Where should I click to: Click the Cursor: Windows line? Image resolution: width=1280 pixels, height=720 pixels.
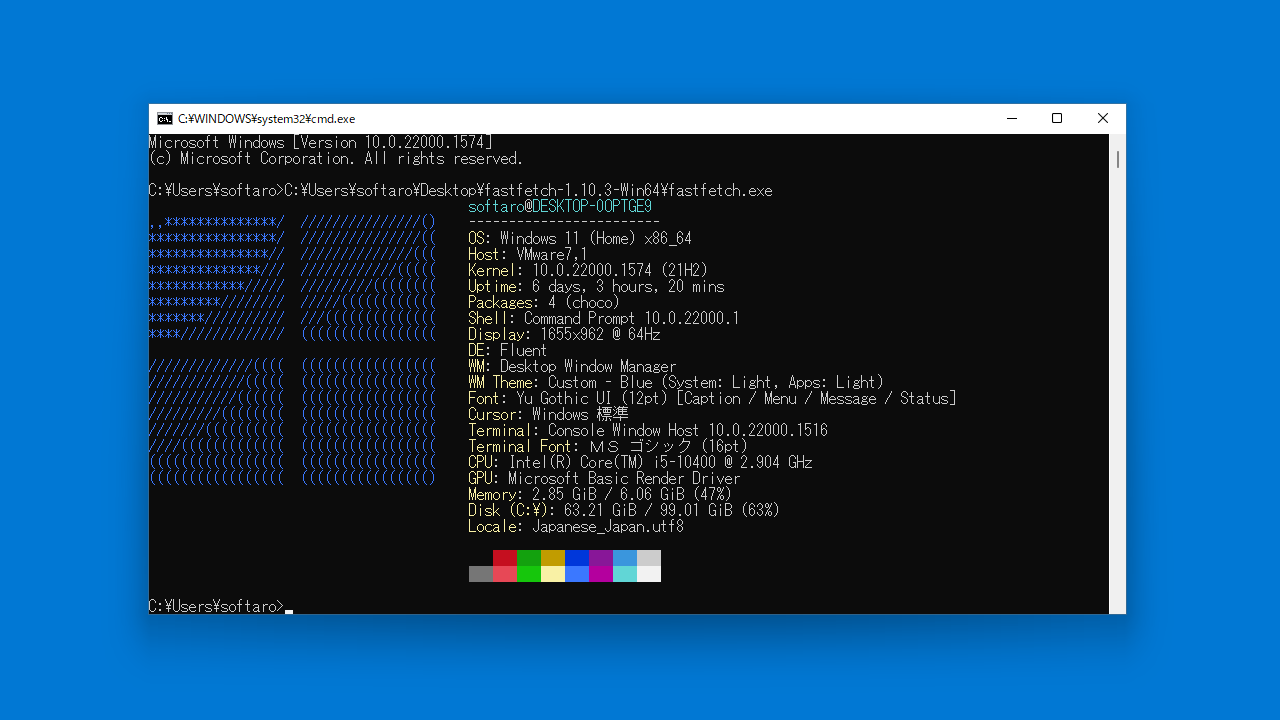pos(548,415)
